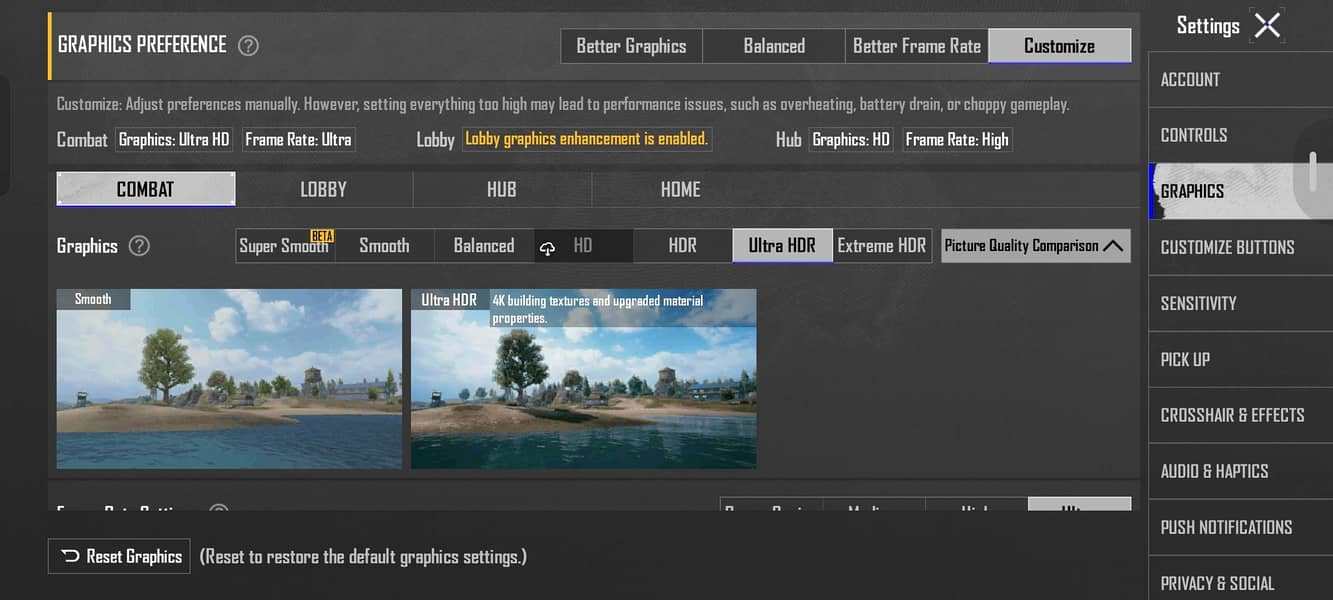The image size is (1333, 600).
Task: Open the SENSITIVITY settings section
Action: click(1240, 303)
